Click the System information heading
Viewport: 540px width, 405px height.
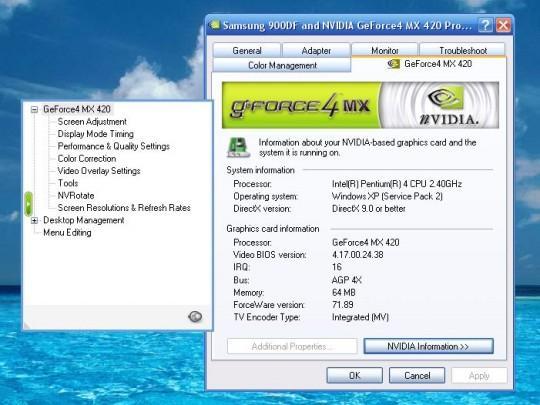[260, 170]
